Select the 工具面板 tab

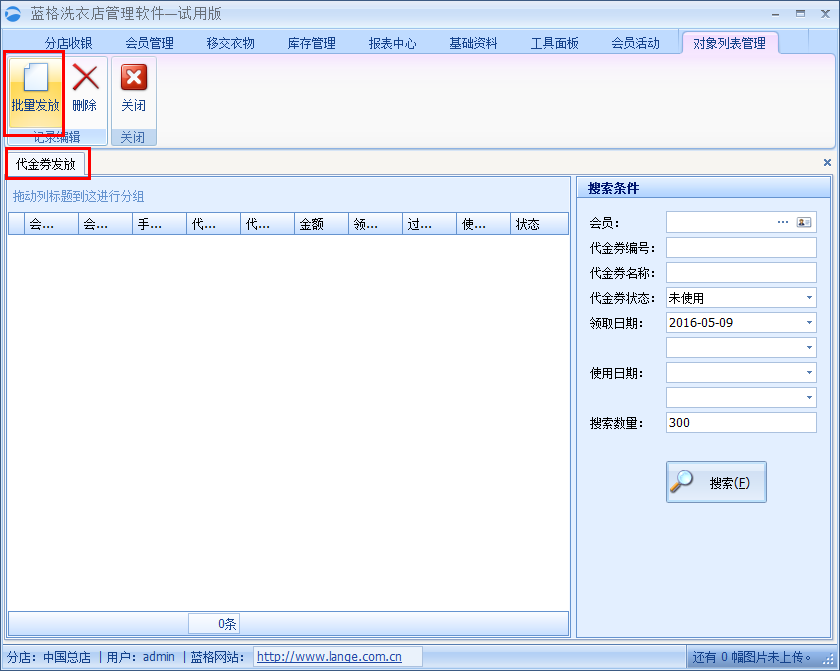pyautogui.click(x=554, y=43)
